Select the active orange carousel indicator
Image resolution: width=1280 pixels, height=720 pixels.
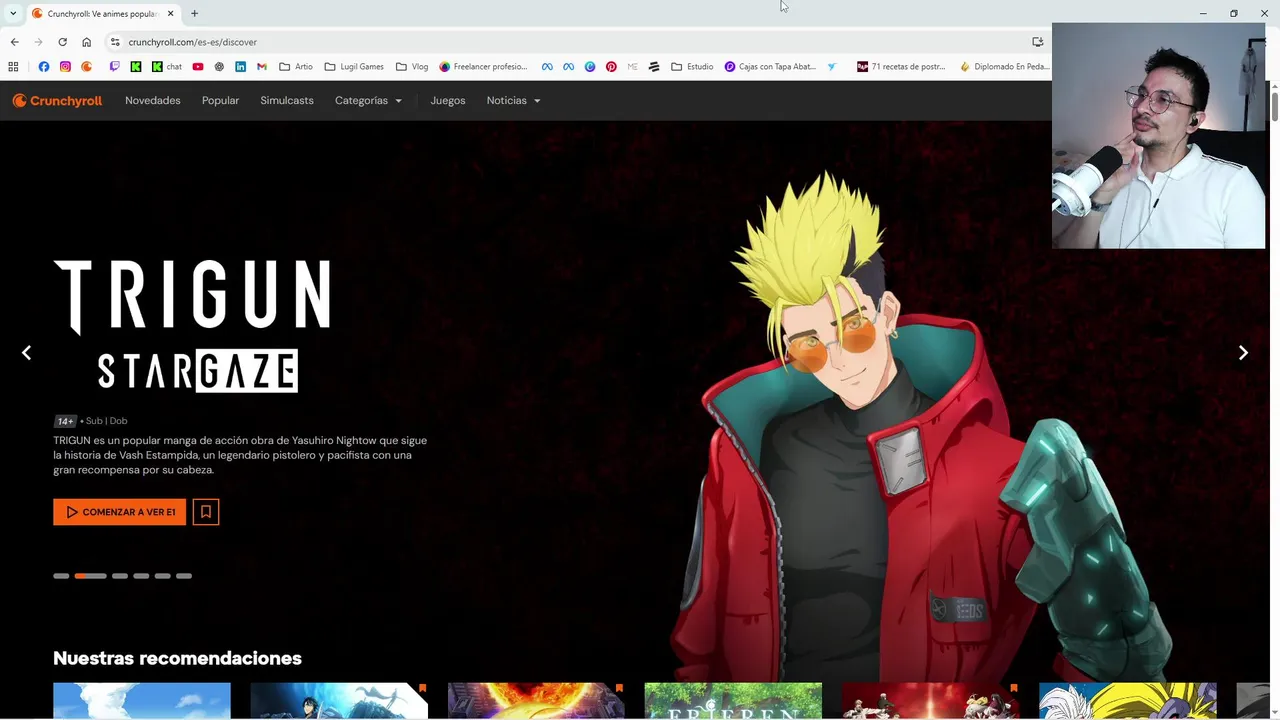[x=90, y=576]
